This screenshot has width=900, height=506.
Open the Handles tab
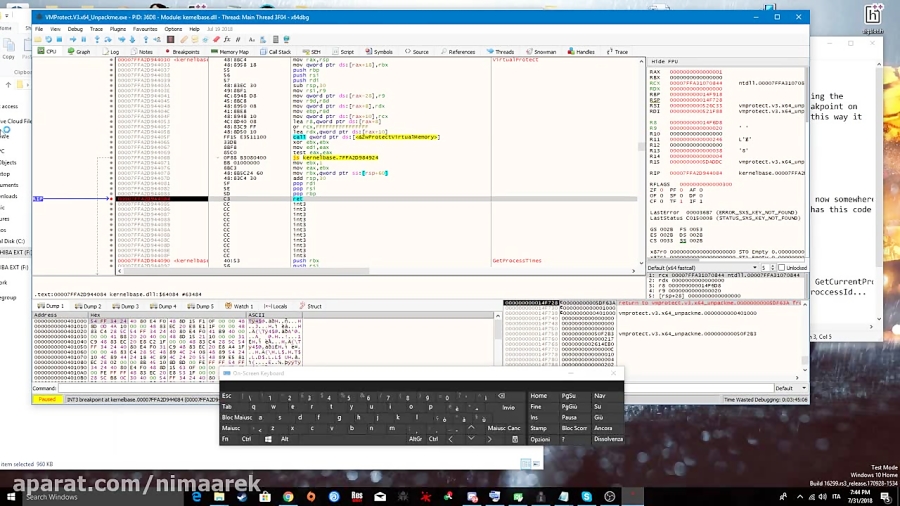[x=581, y=52]
